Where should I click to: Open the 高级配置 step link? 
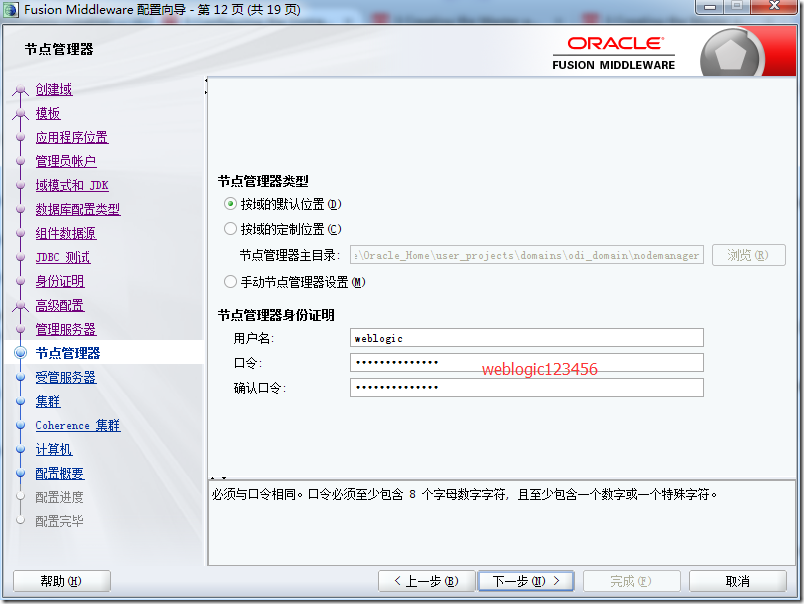coord(60,306)
